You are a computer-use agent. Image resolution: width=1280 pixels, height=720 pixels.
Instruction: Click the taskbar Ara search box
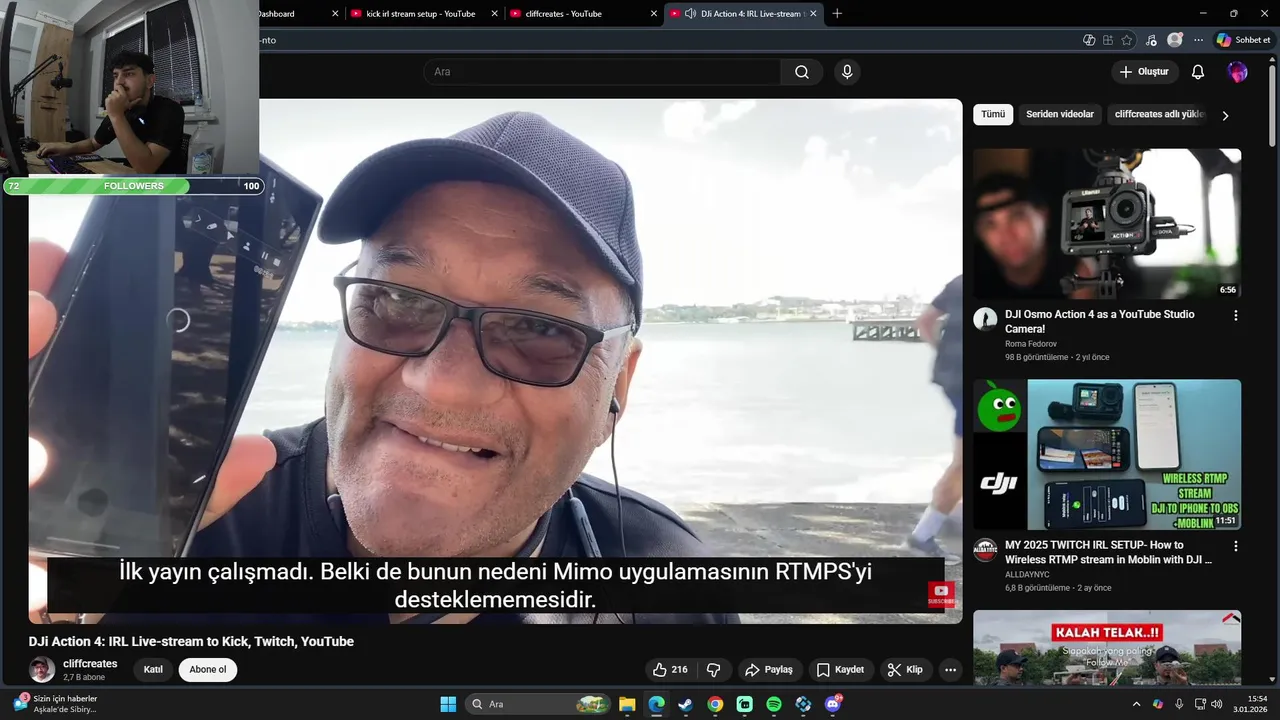538,704
